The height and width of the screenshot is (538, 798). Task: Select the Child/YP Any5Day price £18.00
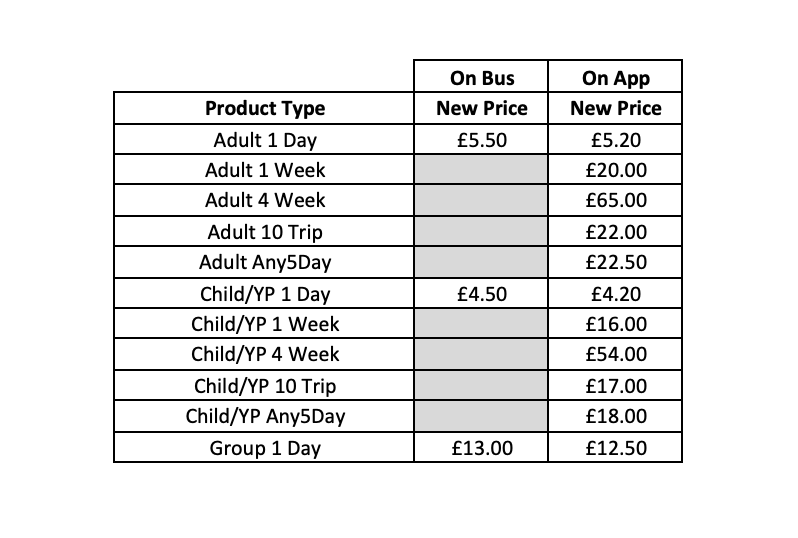point(616,416)
